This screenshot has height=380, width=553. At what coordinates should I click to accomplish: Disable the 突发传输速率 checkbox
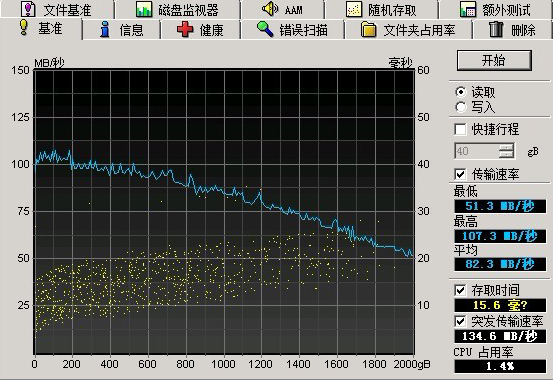point(460,321)
